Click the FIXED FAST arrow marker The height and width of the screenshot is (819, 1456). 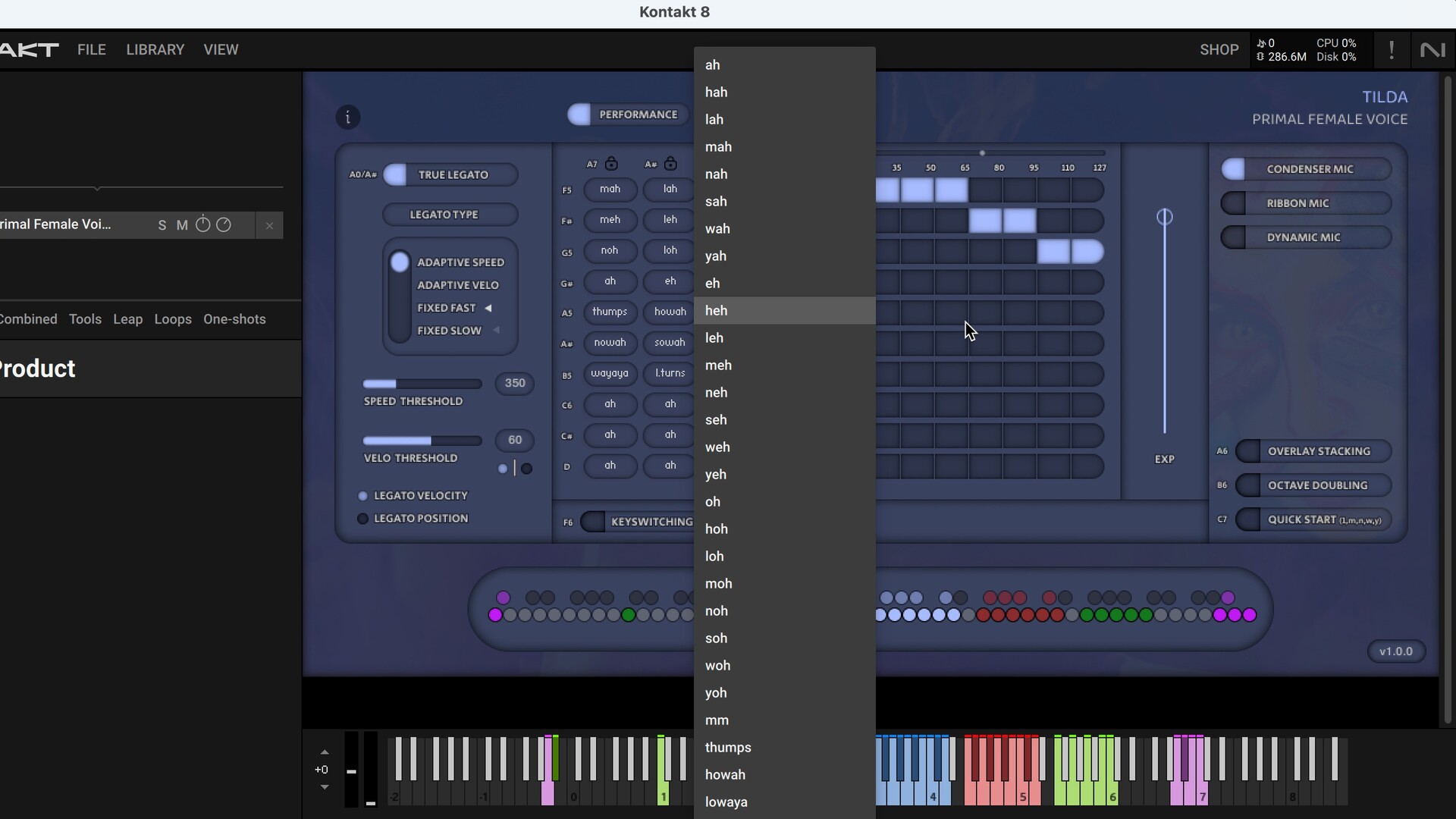click(488, 308)
